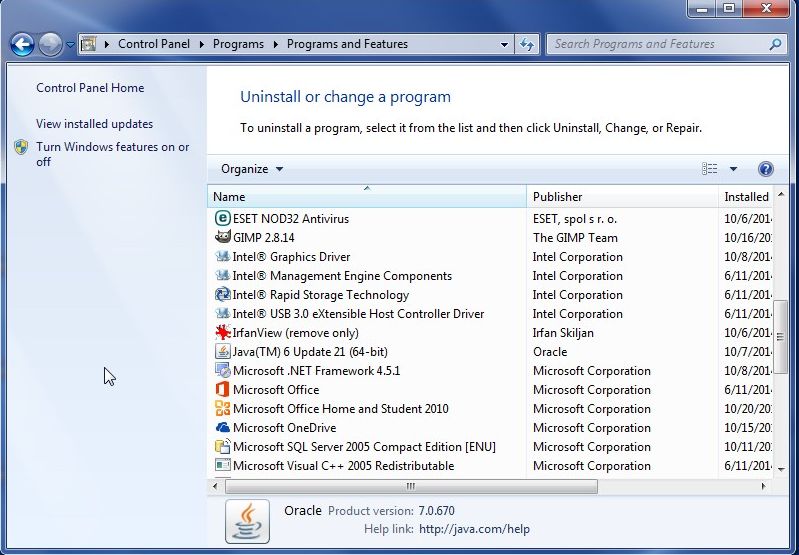Sort the list by the Publisher column
The width and height of the screenshot is (799, 555).
622,197
